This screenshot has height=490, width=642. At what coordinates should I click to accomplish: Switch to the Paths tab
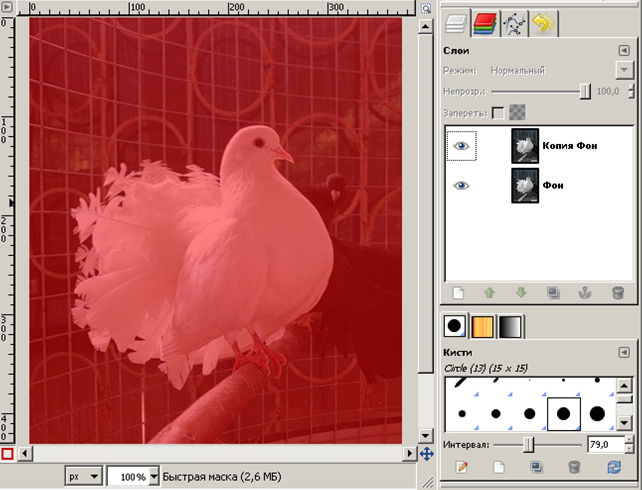tap(514, 23)
